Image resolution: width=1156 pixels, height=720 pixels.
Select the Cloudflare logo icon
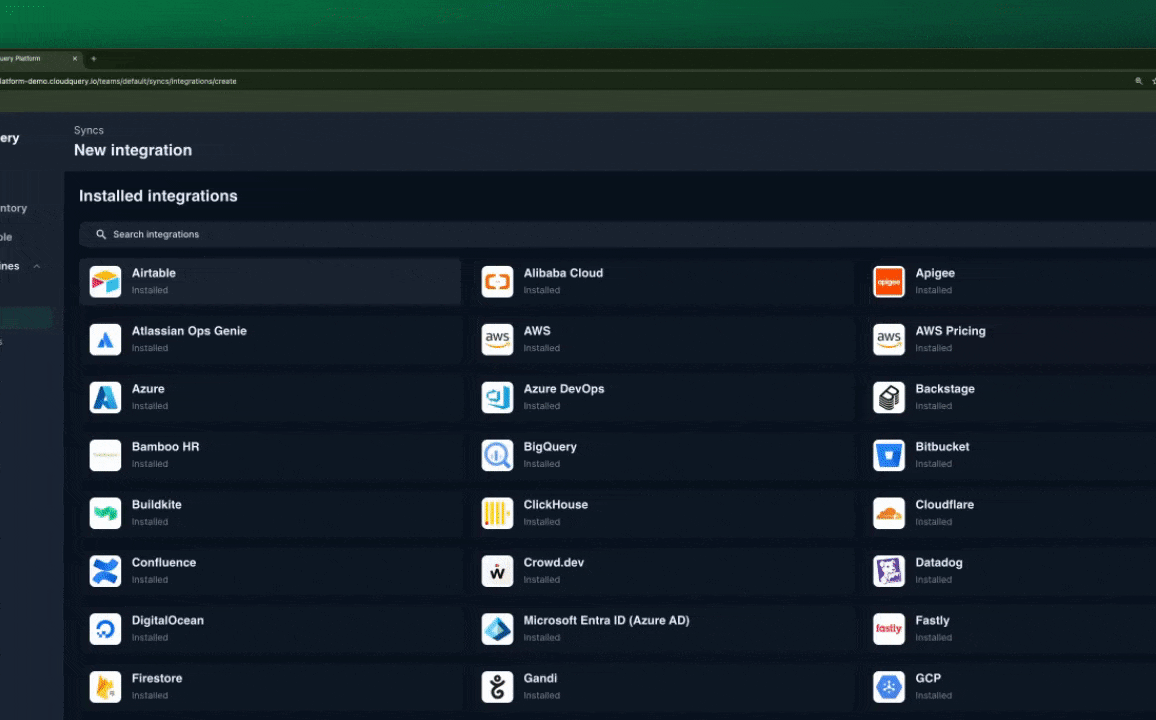(888, 514)
